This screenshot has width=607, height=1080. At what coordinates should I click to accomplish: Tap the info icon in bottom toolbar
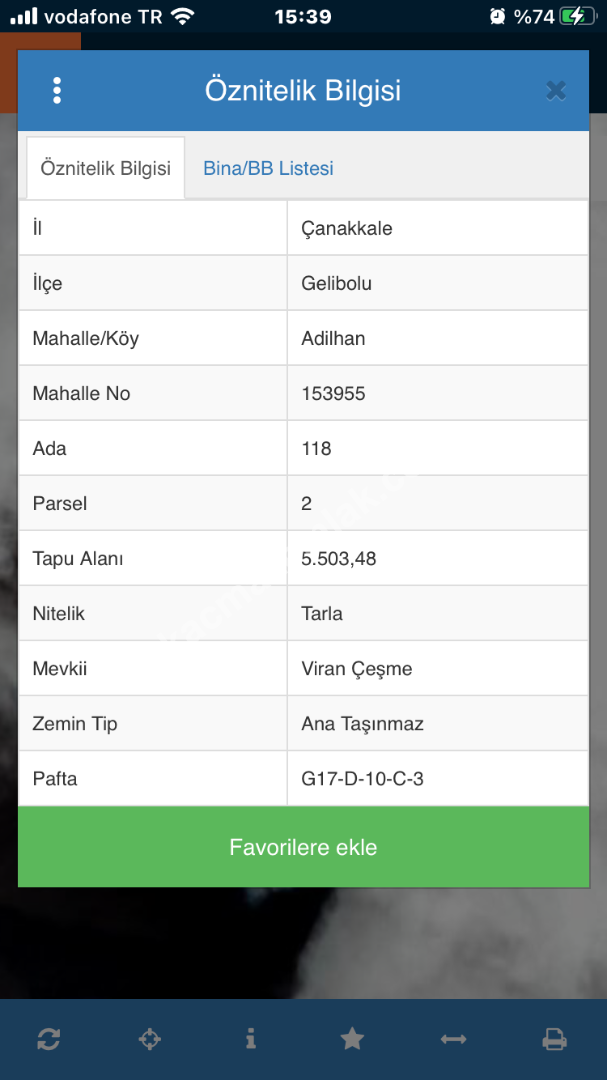tap(250, 1039)
